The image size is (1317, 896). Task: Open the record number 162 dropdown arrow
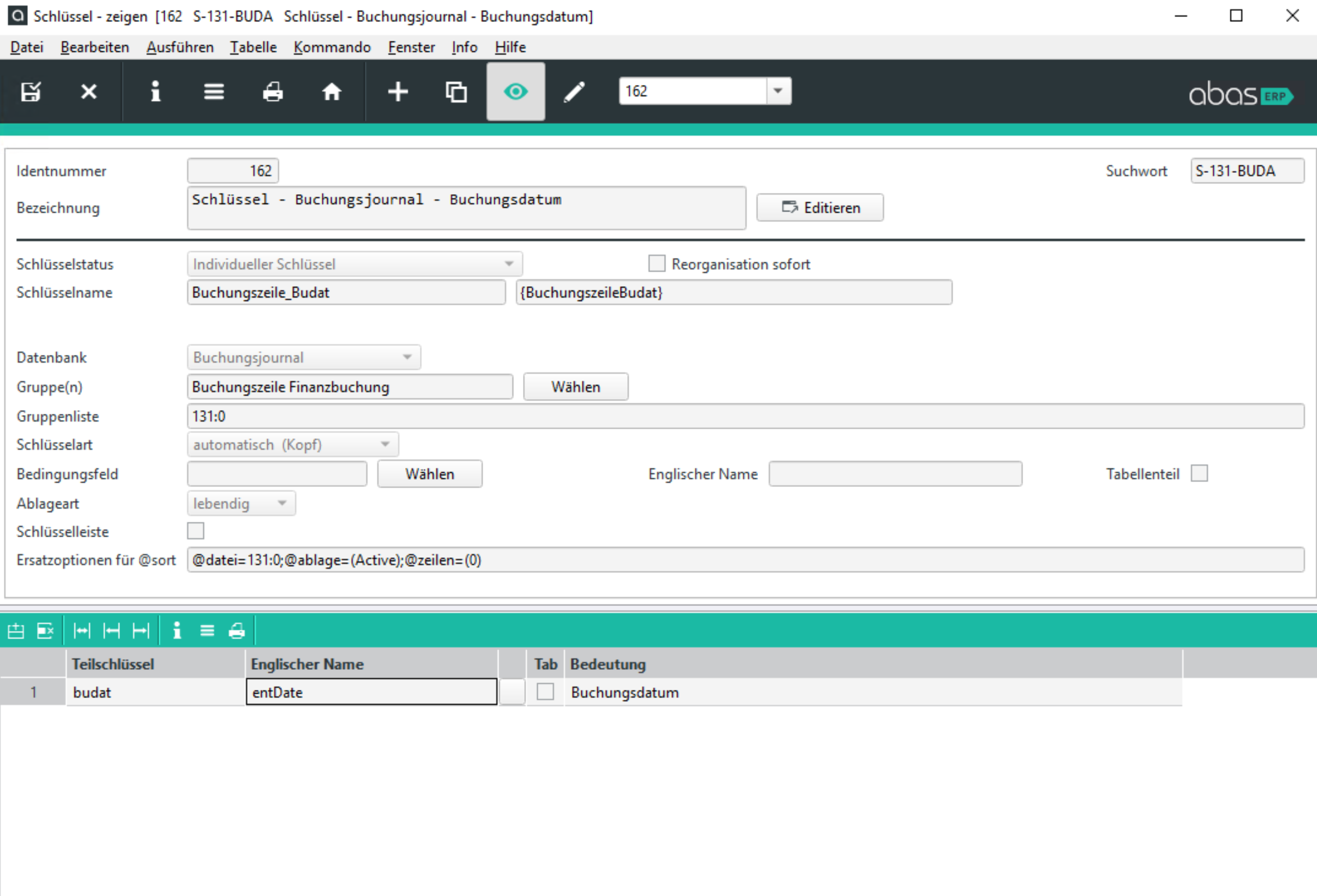tap(778, 91)
